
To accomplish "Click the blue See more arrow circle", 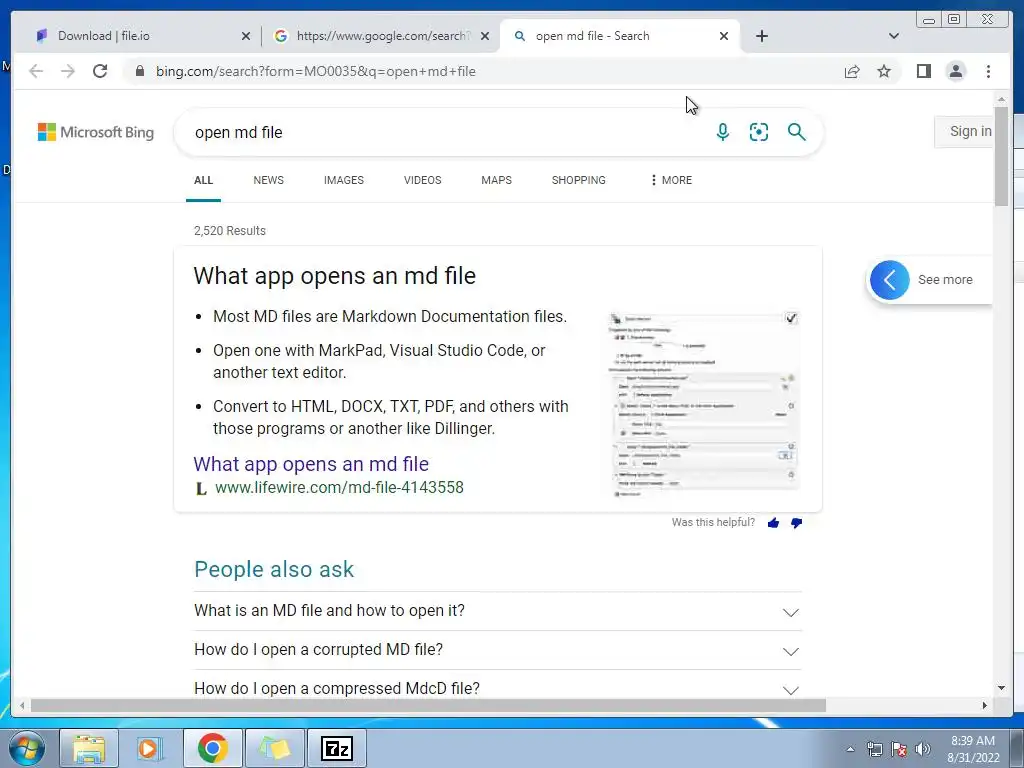I will [x=889, y=280].
